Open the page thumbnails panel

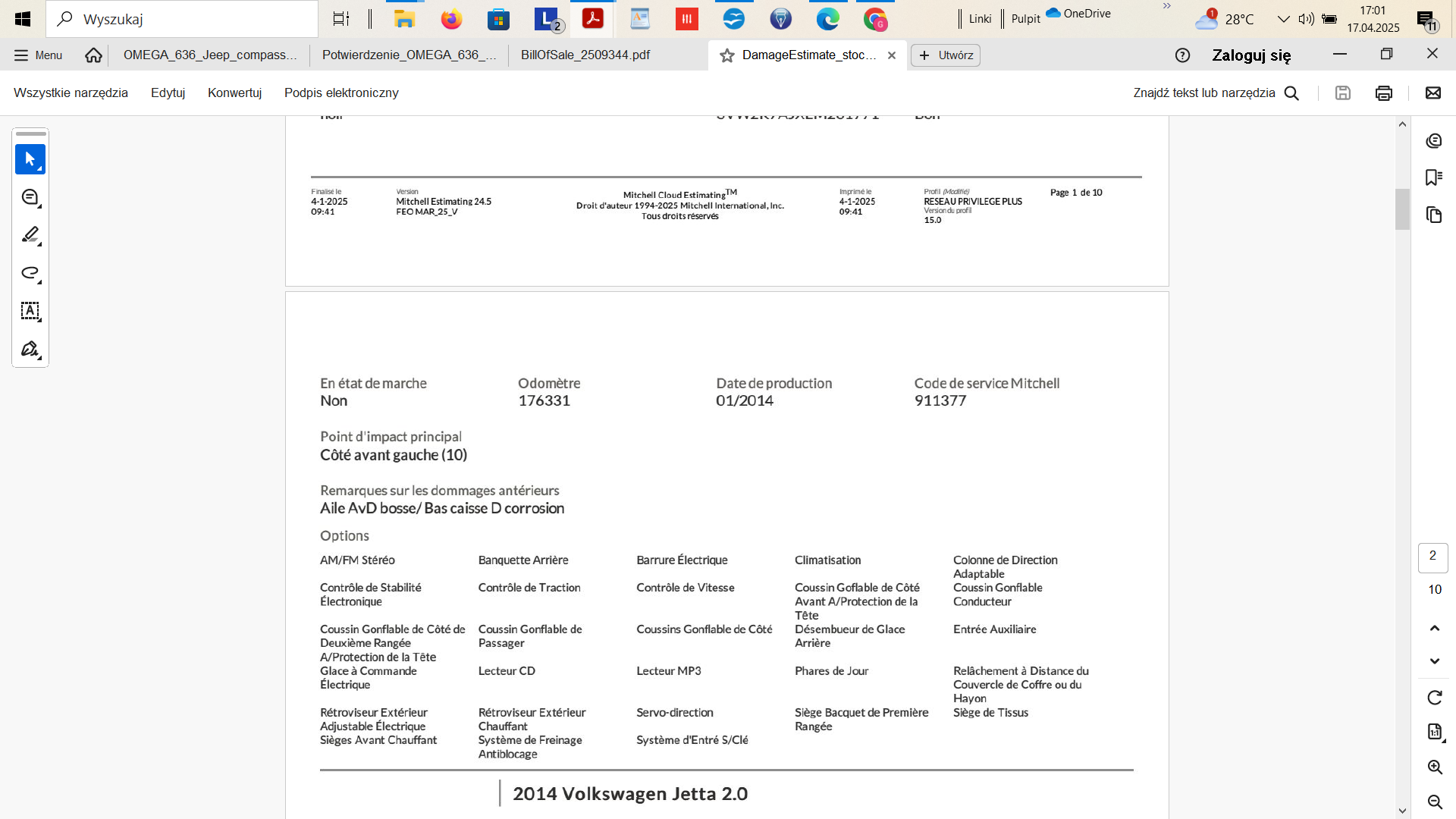(x=1433, y=215)
